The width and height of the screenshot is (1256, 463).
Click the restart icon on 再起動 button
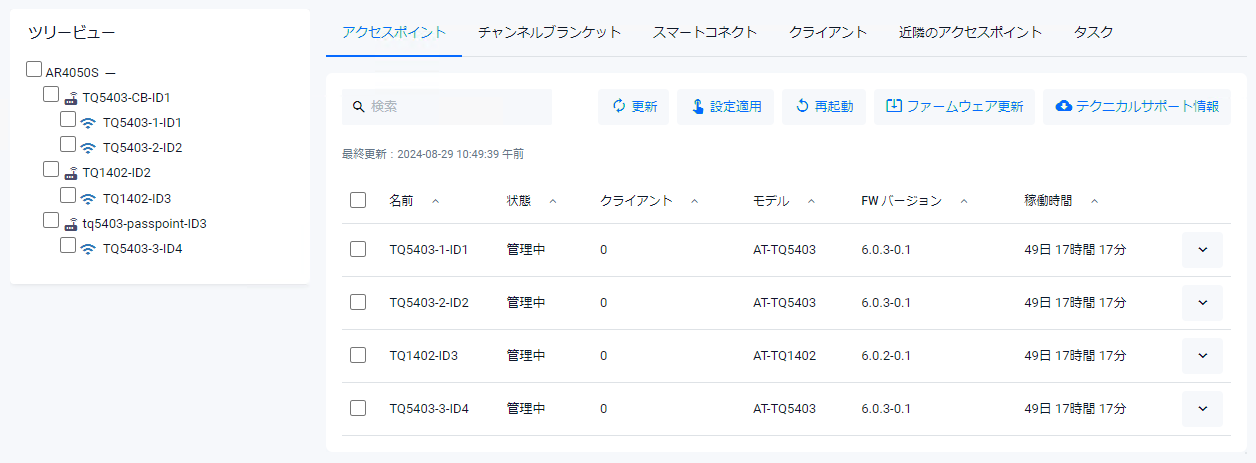[802, 107]
